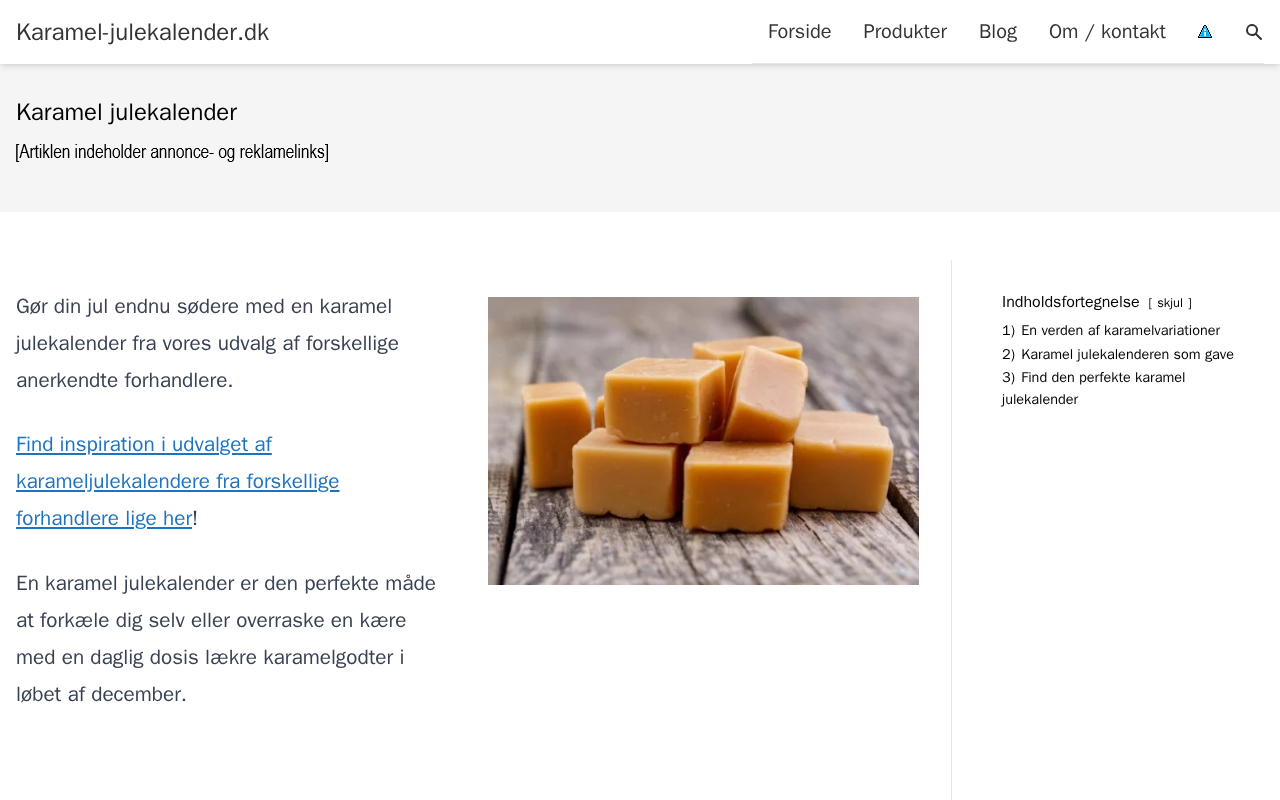
Task: Click the Karamel-julekalender.dk site title
Action: 142,32
